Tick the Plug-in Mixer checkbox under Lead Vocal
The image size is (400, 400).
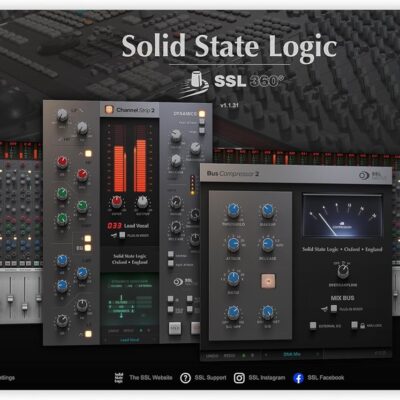tap(122, 235)
